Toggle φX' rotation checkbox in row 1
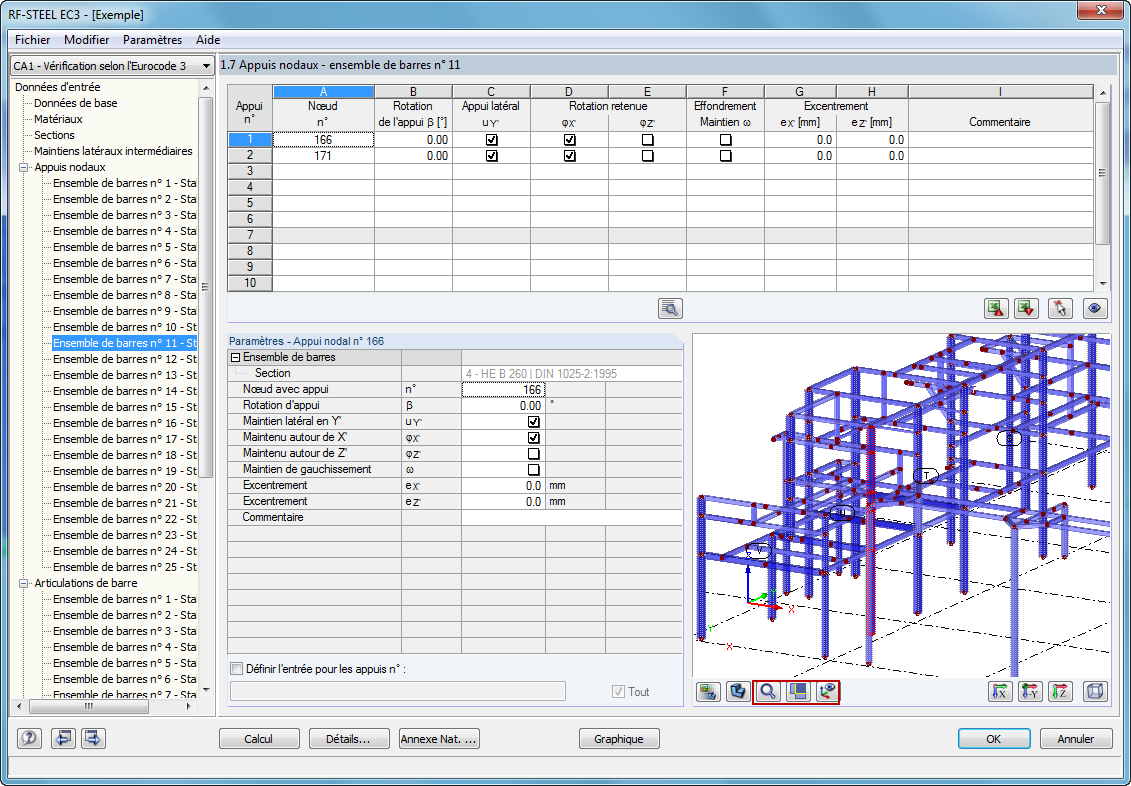The height and width of the screenshot is (786, 1131). pyautogui.click(x=570, y=140)
